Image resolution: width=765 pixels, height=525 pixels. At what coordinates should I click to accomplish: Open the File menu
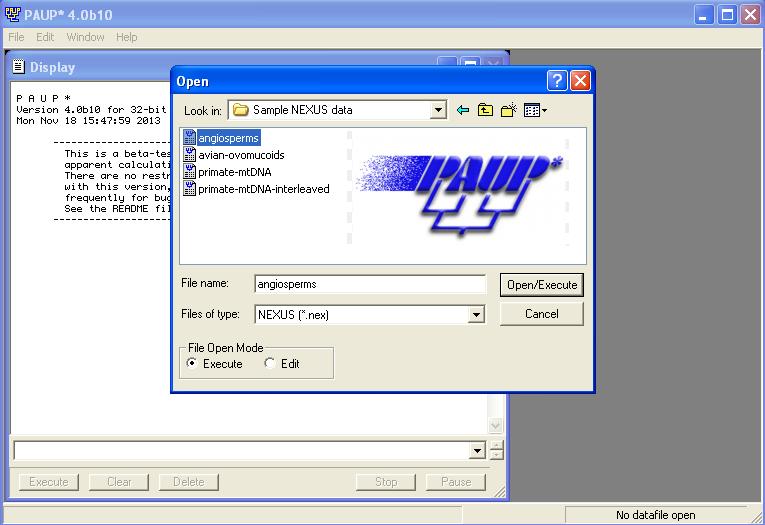16,37
